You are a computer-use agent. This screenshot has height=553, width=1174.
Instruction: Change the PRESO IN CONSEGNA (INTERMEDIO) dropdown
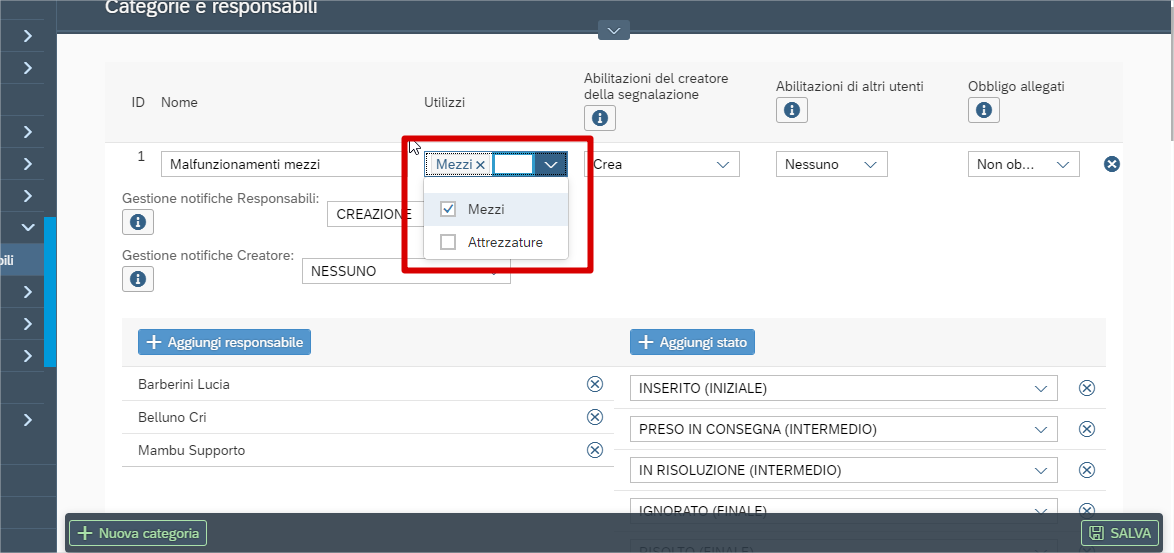(844, 429)
